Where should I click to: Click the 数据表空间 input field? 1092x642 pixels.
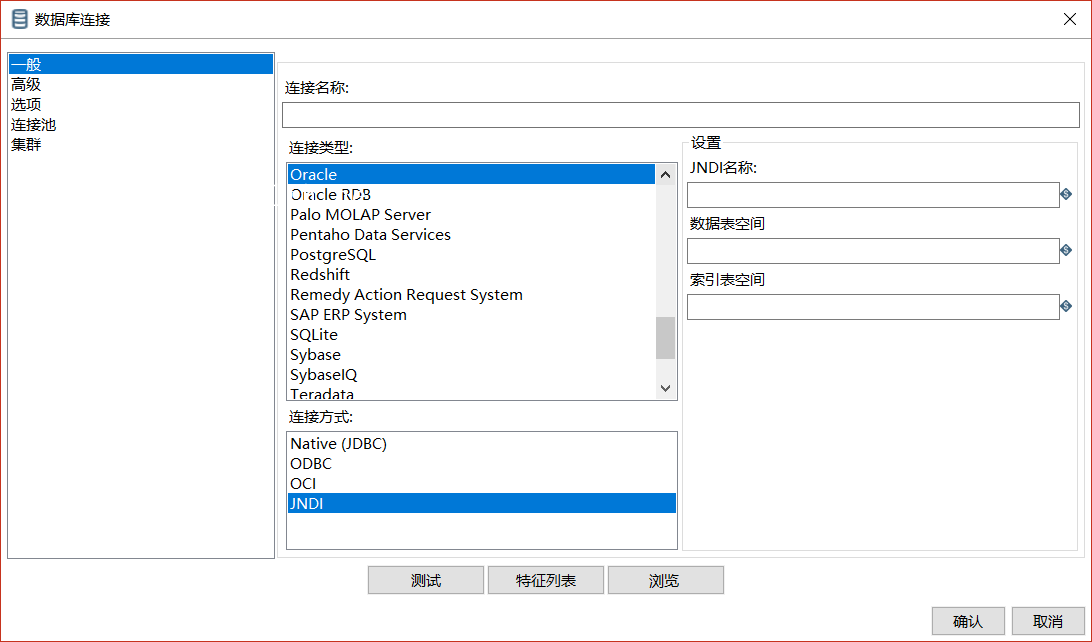click(x=873, y=251)
